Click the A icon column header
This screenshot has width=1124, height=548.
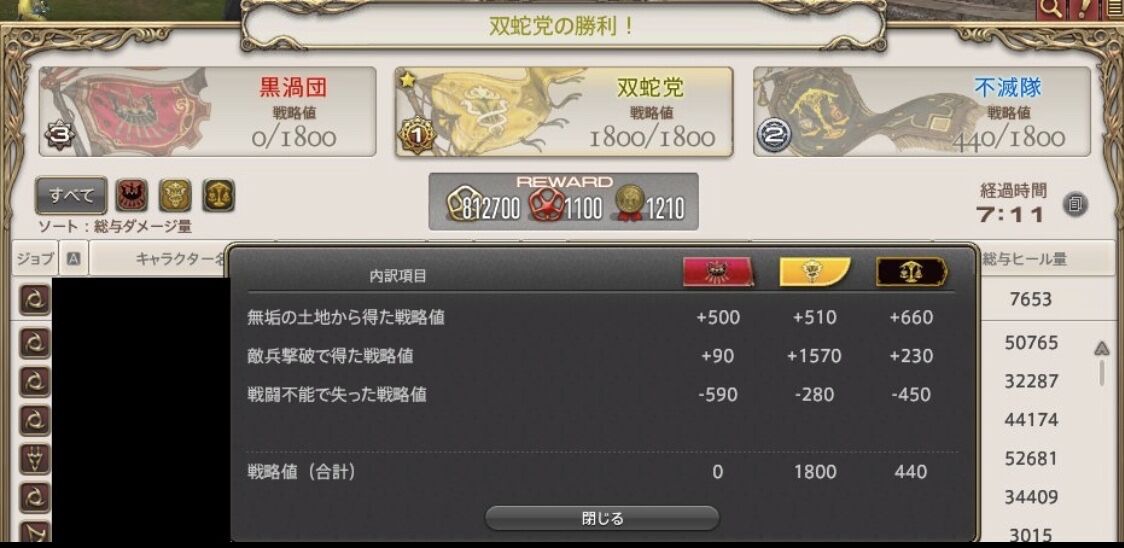coord(73,259)
